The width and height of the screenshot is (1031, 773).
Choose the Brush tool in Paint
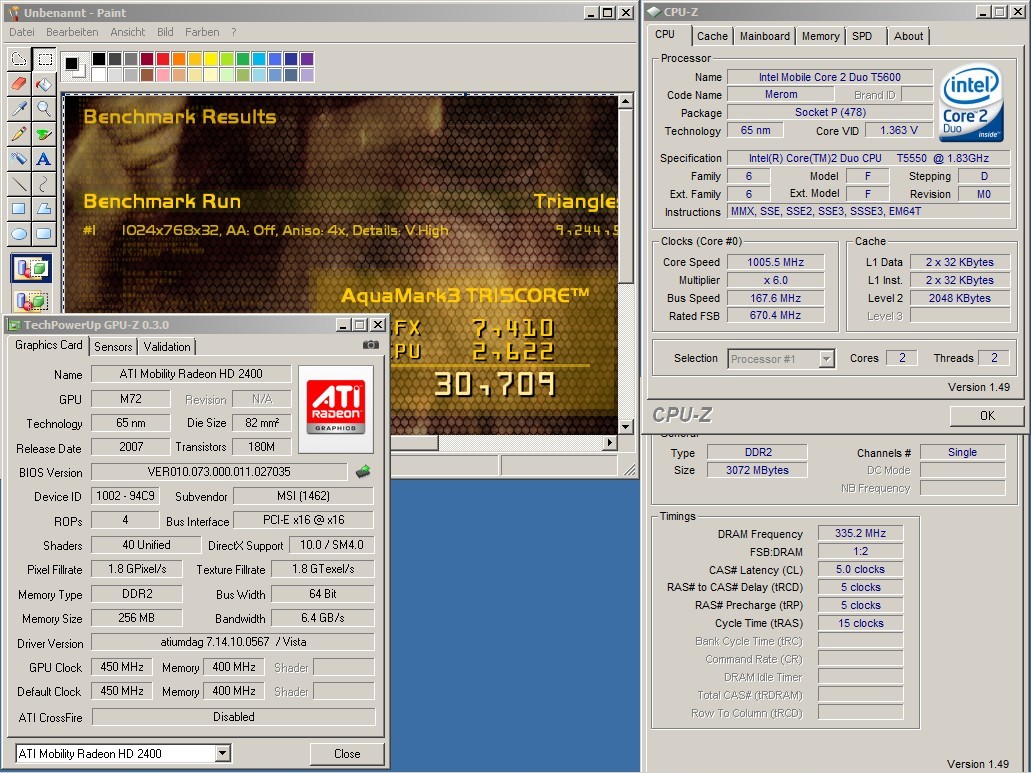(44, 134)
